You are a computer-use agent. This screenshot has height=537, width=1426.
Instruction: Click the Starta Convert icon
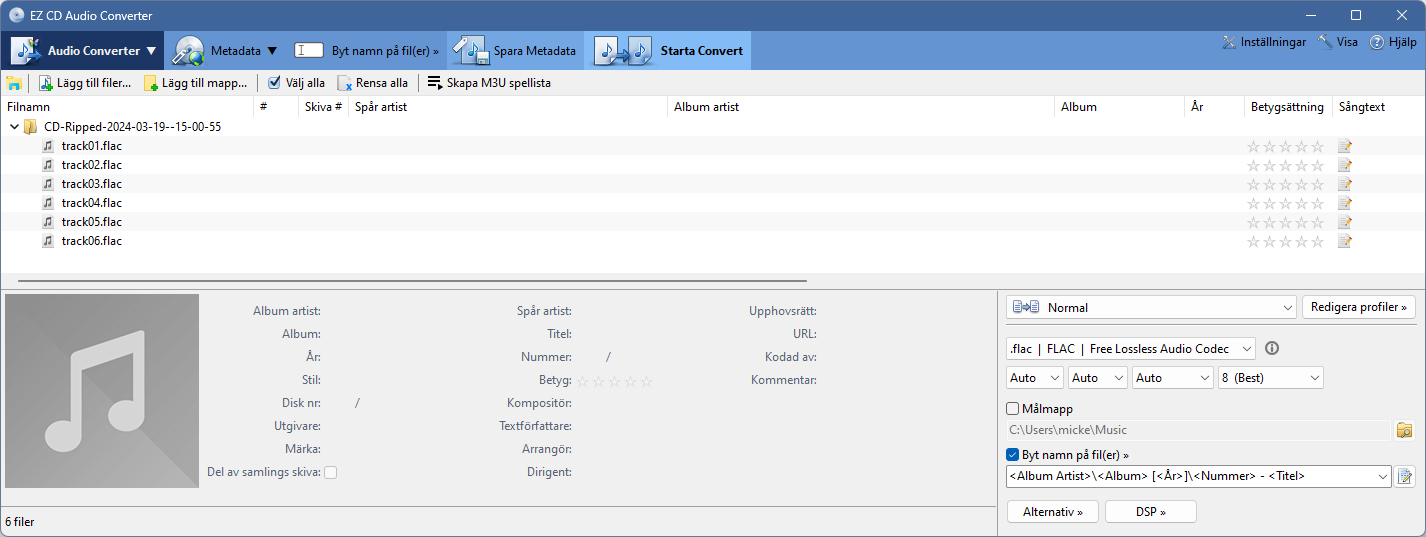(623, 50)
